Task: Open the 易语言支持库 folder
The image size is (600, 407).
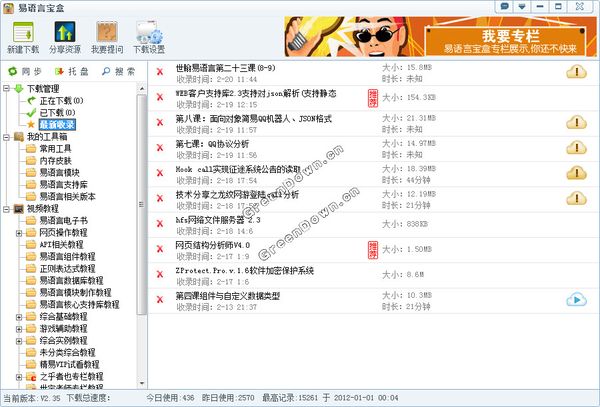Action: 64,184
